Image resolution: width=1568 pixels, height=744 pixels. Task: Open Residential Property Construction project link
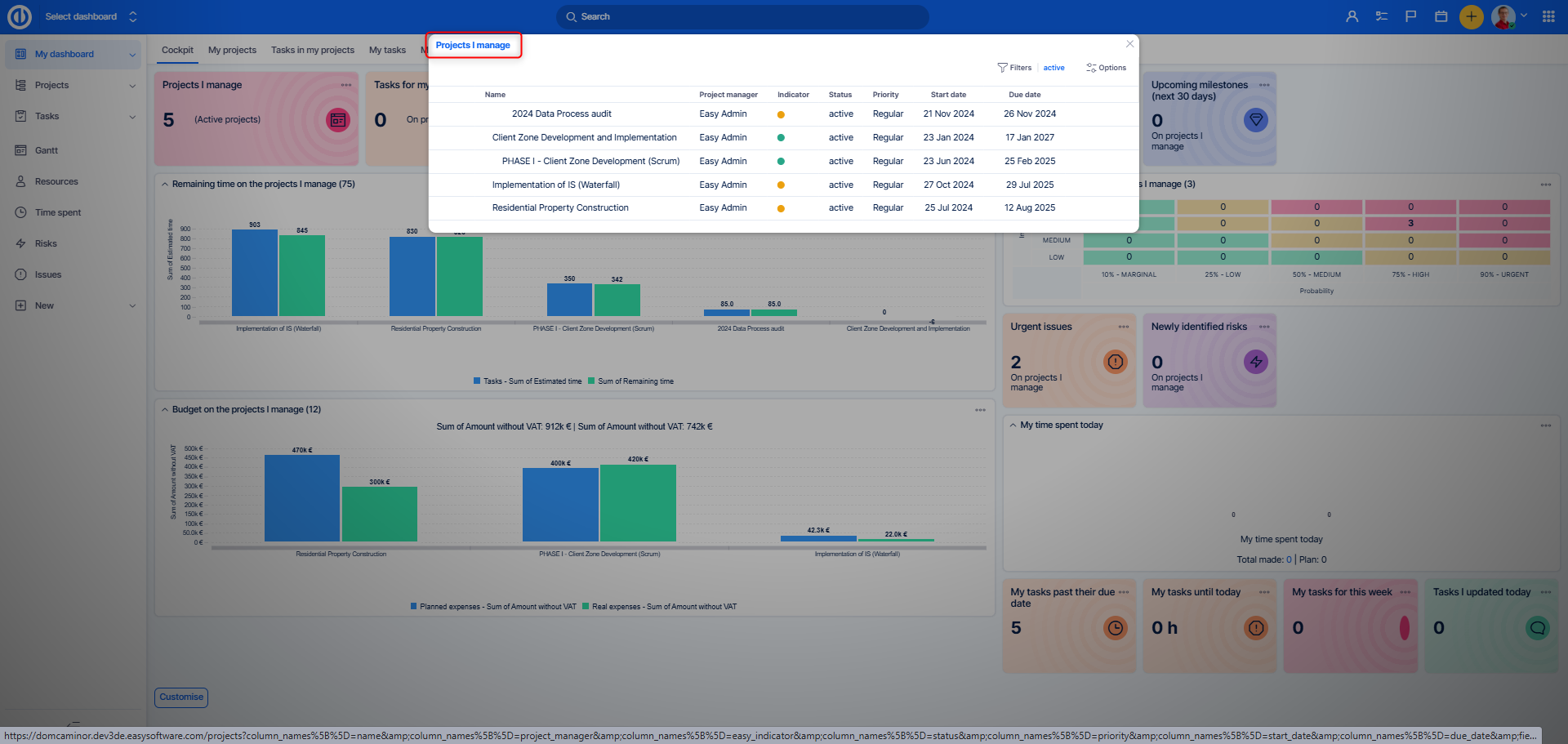coord(560,208)
